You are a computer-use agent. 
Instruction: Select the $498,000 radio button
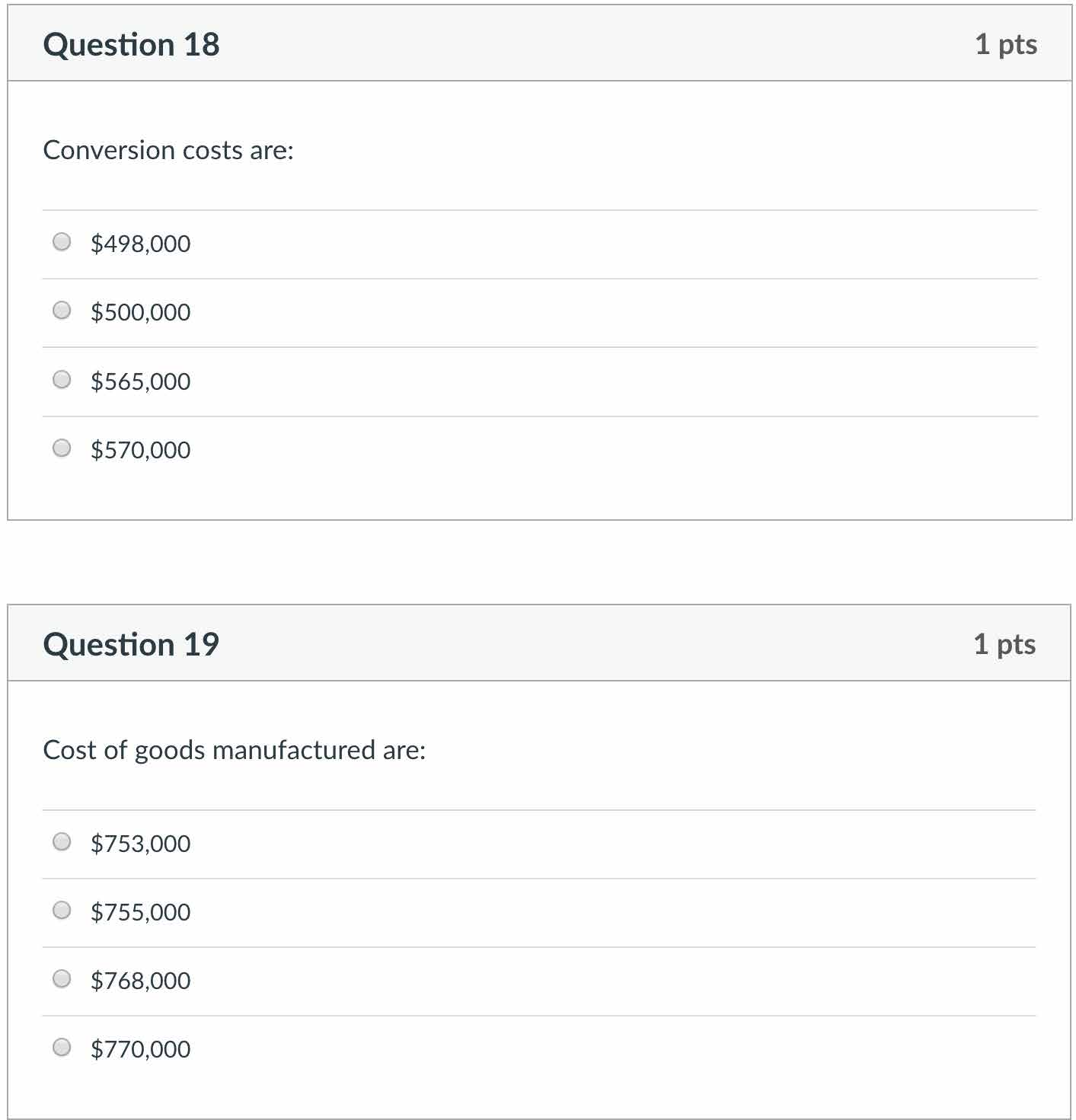pyautogui.click(x=62, y=242)
